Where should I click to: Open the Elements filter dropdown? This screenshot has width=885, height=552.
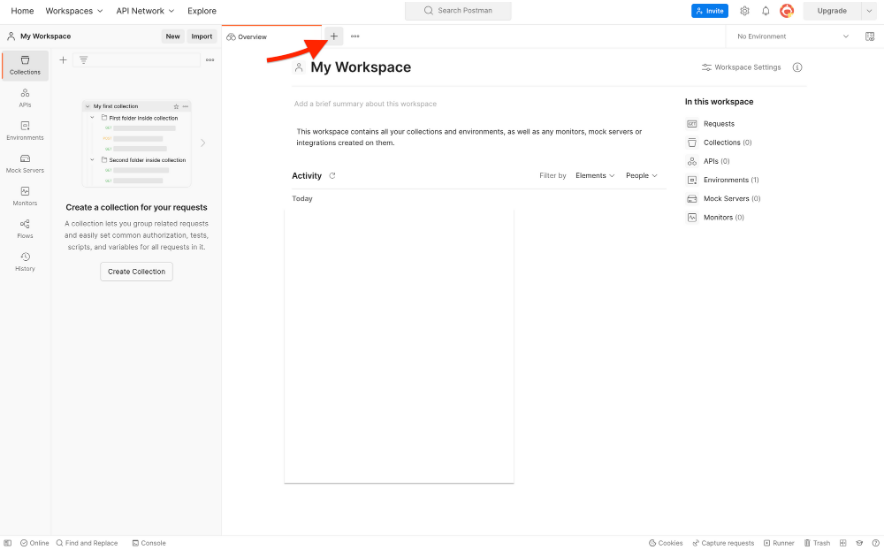595,176
